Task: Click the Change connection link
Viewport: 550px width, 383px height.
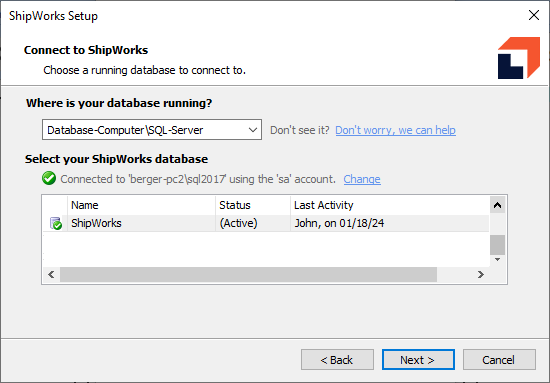Action: coord(362,179)
